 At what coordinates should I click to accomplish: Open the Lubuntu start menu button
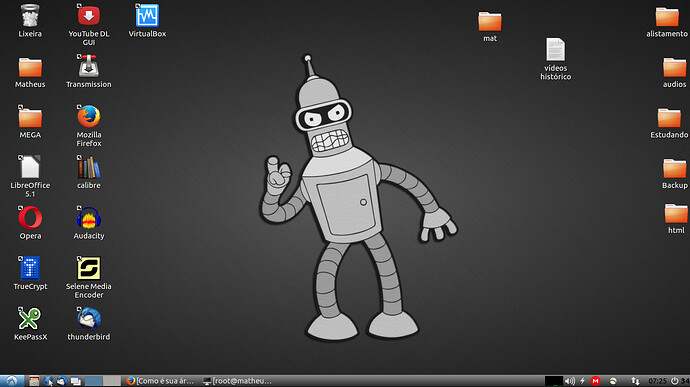click(x=11, y=381)
